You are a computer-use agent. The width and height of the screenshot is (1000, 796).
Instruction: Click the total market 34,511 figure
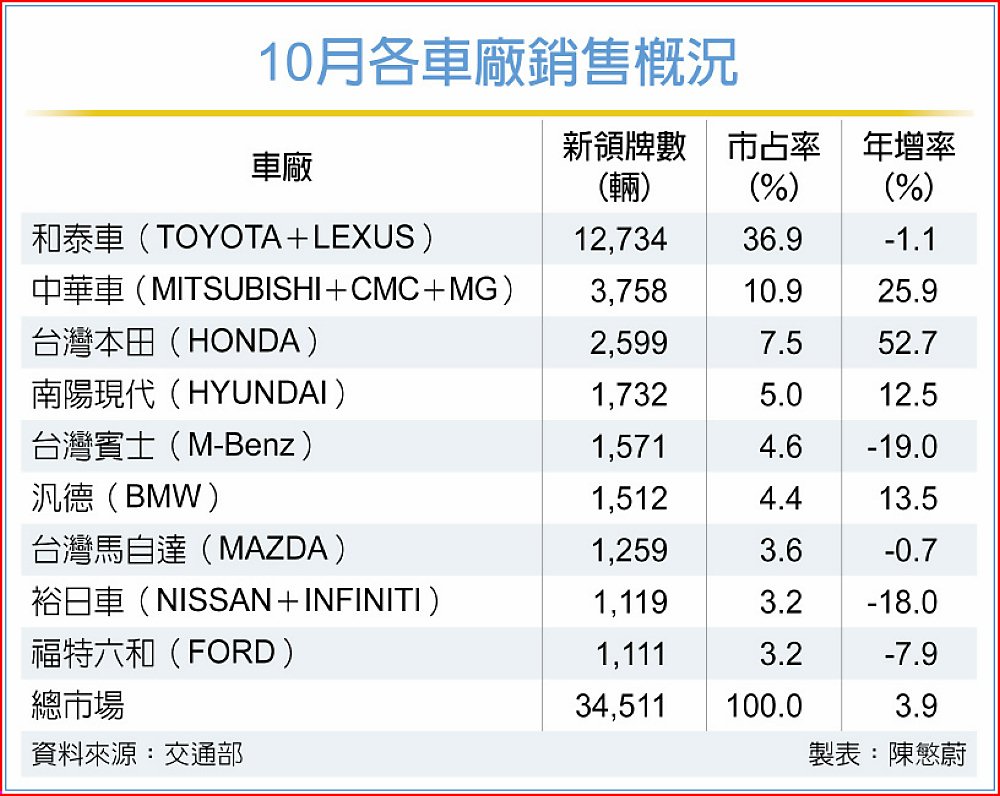click(620, 707)
